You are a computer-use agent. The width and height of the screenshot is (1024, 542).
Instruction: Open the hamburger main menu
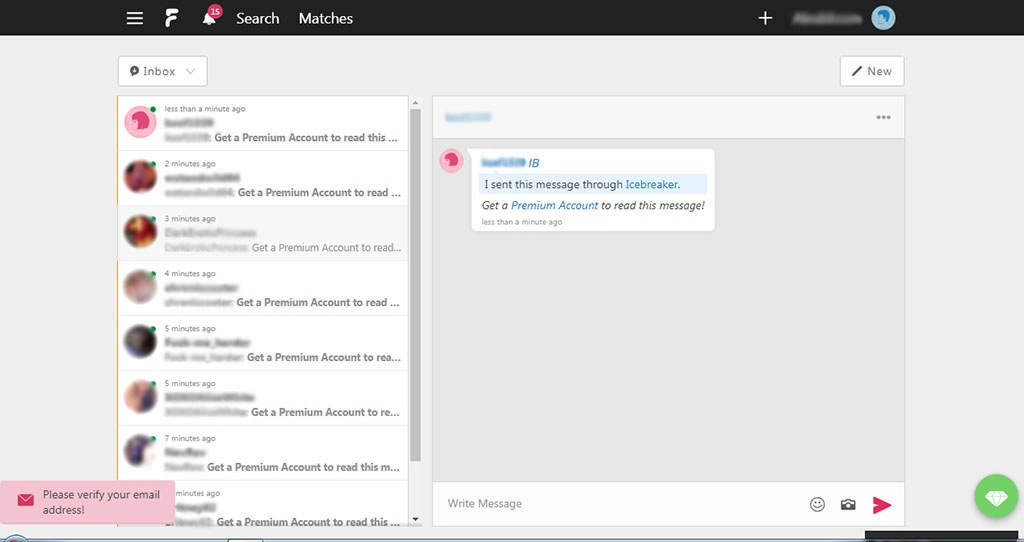[135, 18]
